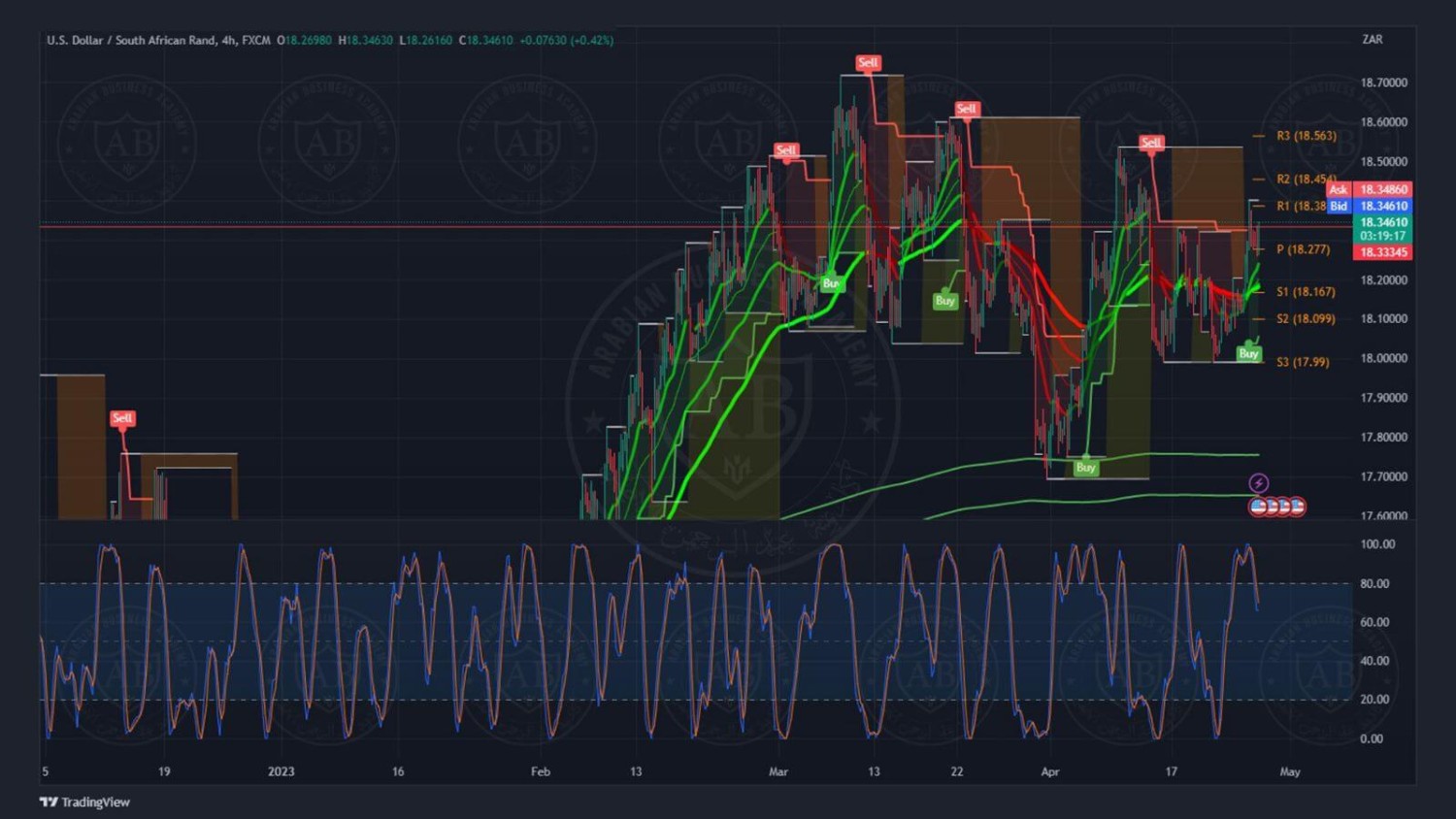Click the S1 (18.167) pivot label

click(1306, 292)
